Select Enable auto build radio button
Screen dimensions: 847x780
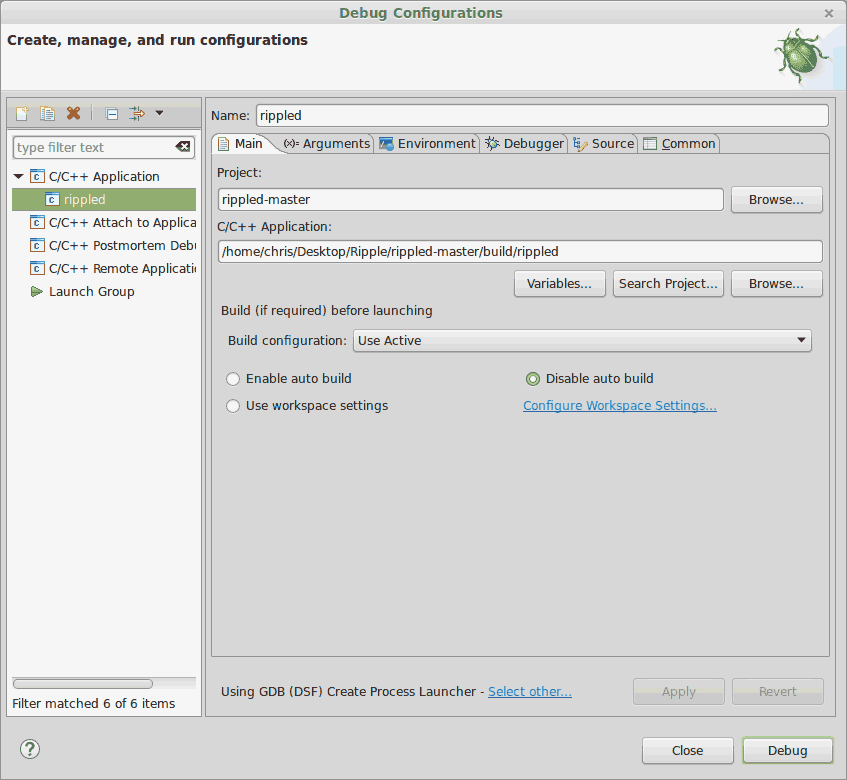tap(233, 379)
